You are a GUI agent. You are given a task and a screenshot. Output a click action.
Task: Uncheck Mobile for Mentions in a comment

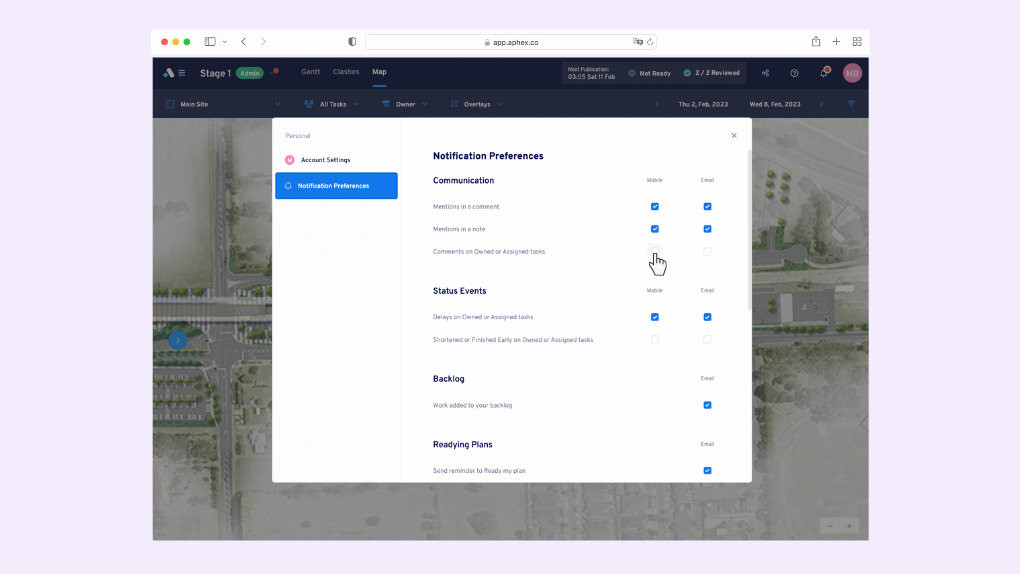click(x=655, y=207)
